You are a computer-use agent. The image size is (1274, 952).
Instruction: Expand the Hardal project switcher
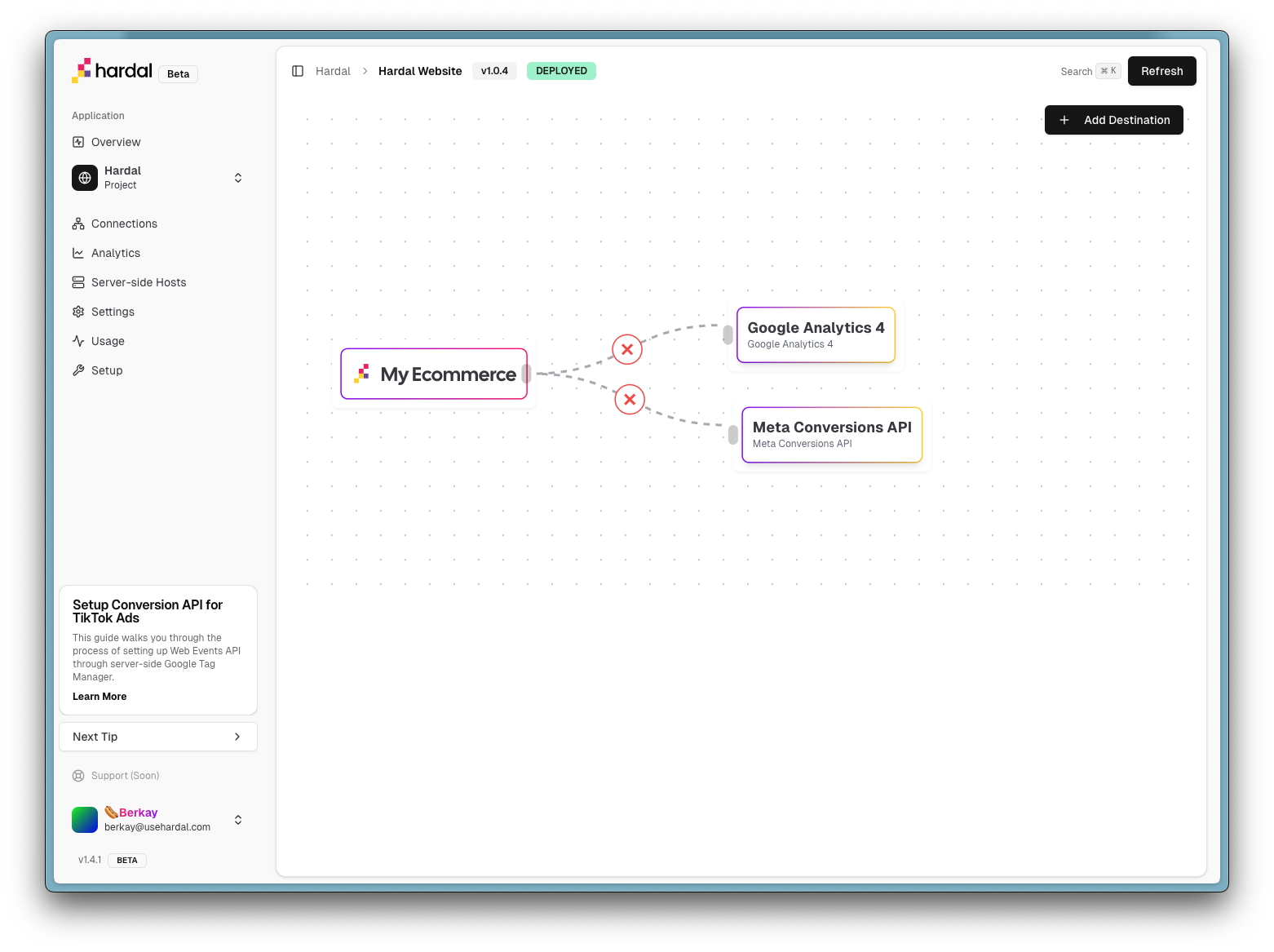point(238,178)
